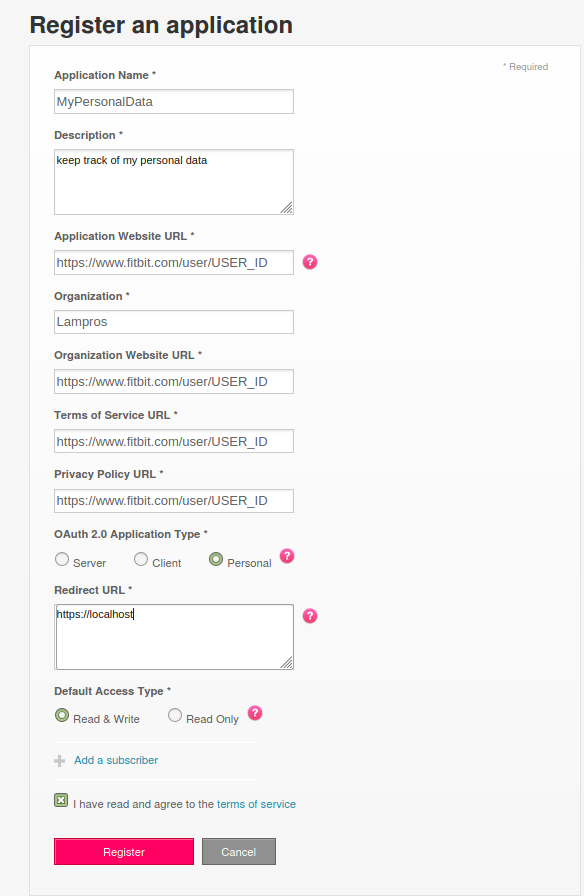Open help icon beside Default Access Type
584x896 pixels.
click(255, 713)
